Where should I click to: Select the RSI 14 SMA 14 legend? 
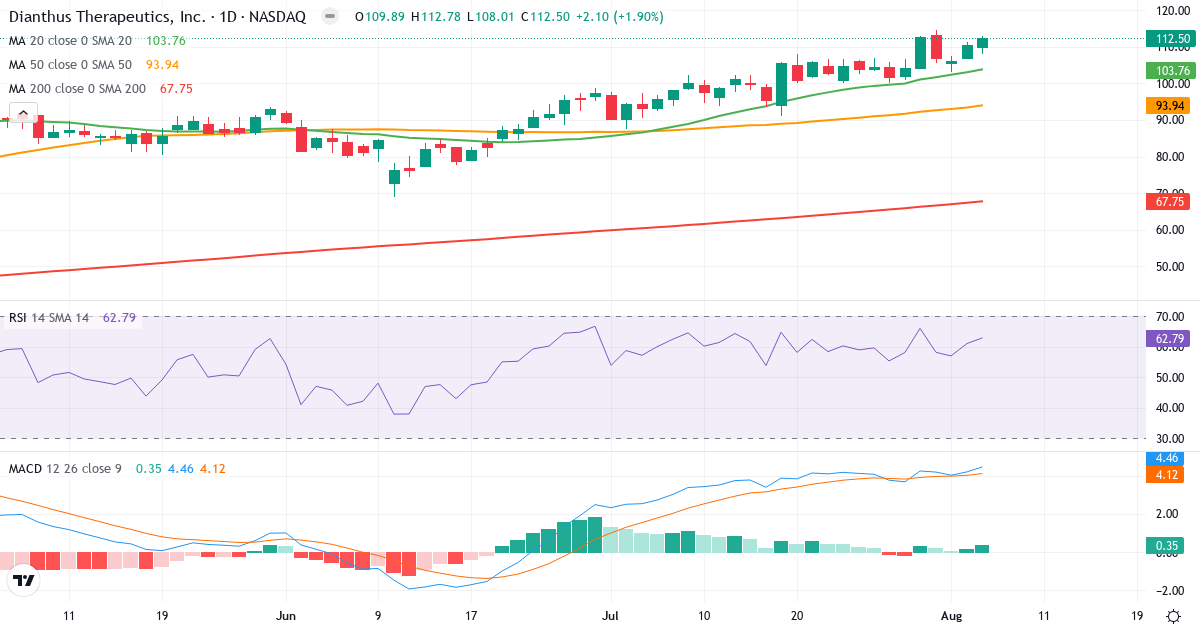pyautogui.click(x=49, y=318)
